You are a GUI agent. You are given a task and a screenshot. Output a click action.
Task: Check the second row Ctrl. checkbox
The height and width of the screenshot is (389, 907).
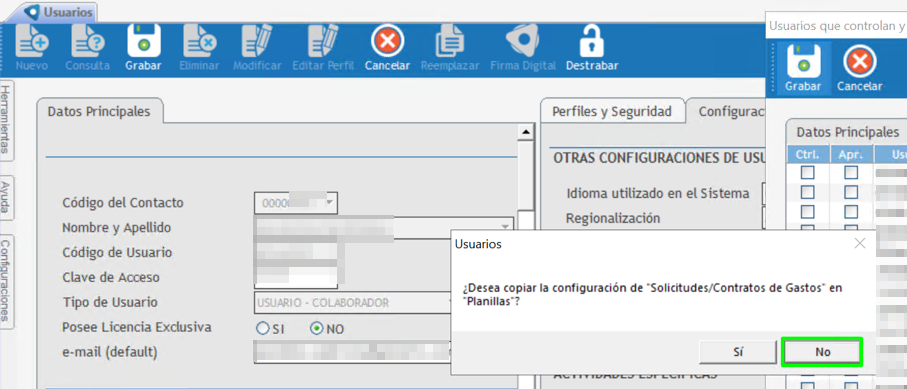point(807,192)
